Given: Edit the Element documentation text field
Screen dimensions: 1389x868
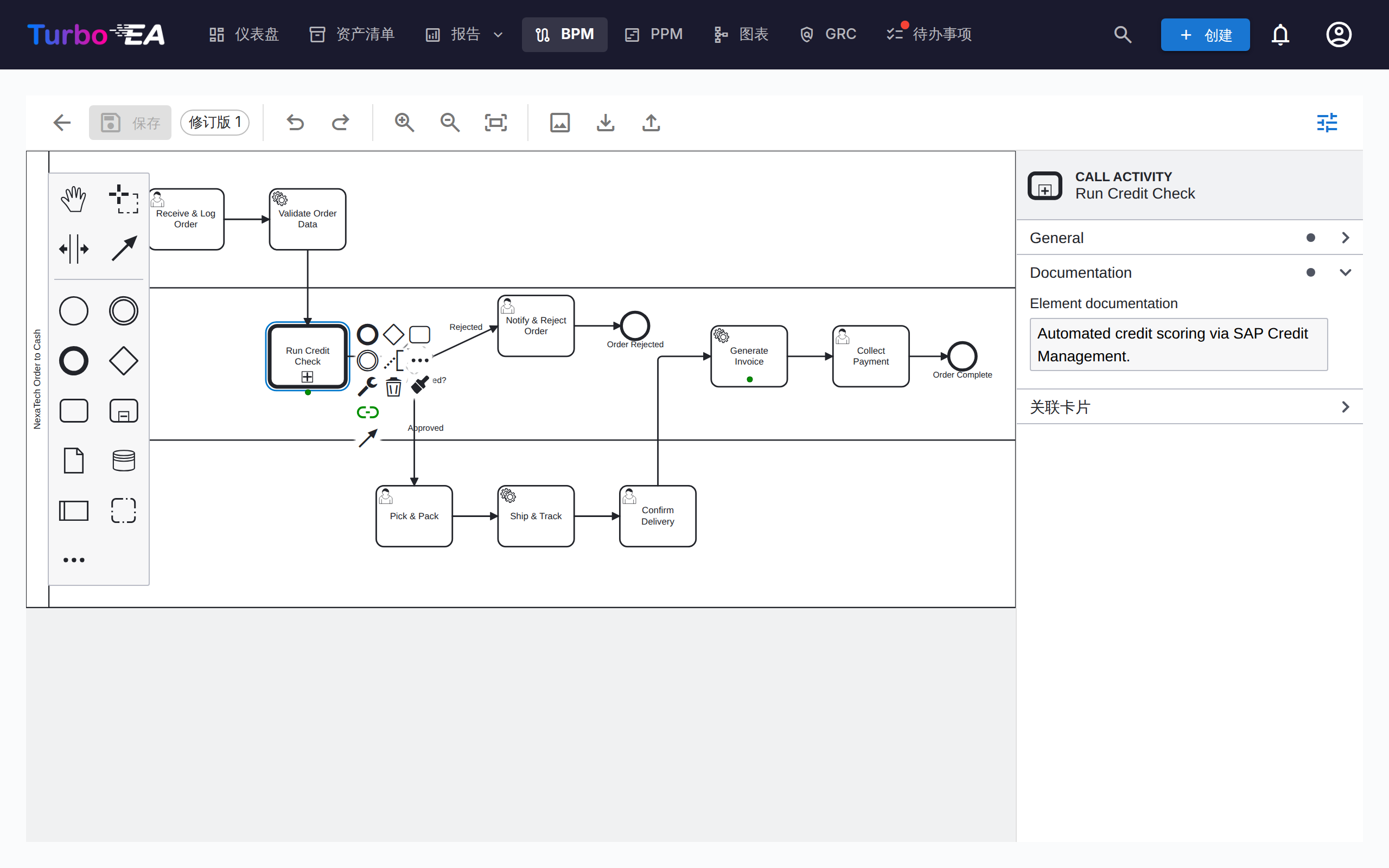Looking at the screenshot, I should (1178, 344).
